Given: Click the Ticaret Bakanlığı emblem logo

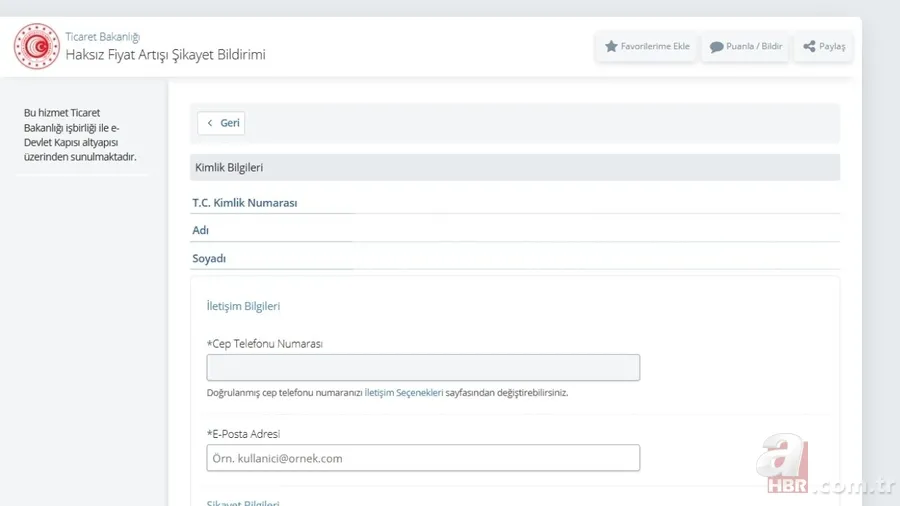Looking at the screenshot, I should [36, 46].
